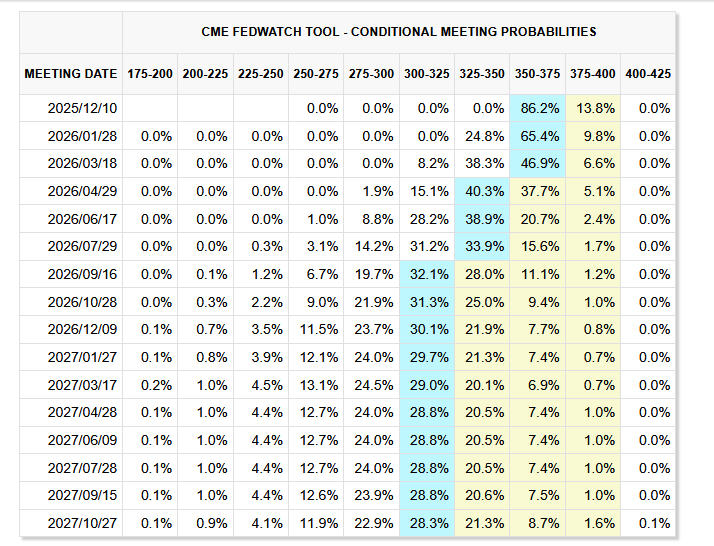
Task: Click the table title 'CME FedWatch Tool' heading
Action: (x=398, y=32)
